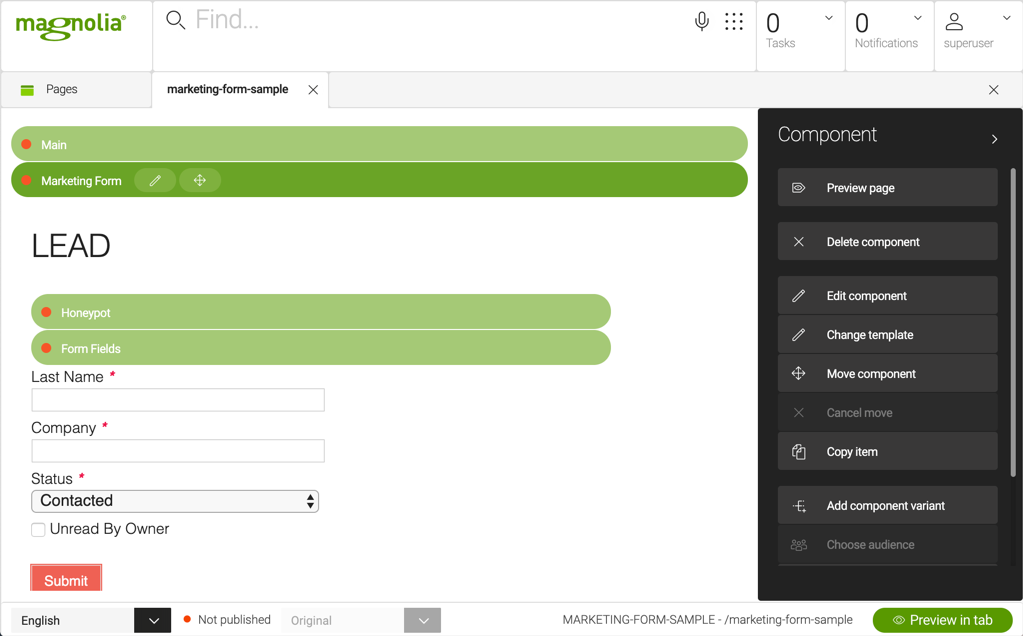This screenshot has width=1023, height=636.
Task: Activate voice search microphone icon
Action: (x=701, y=22)
